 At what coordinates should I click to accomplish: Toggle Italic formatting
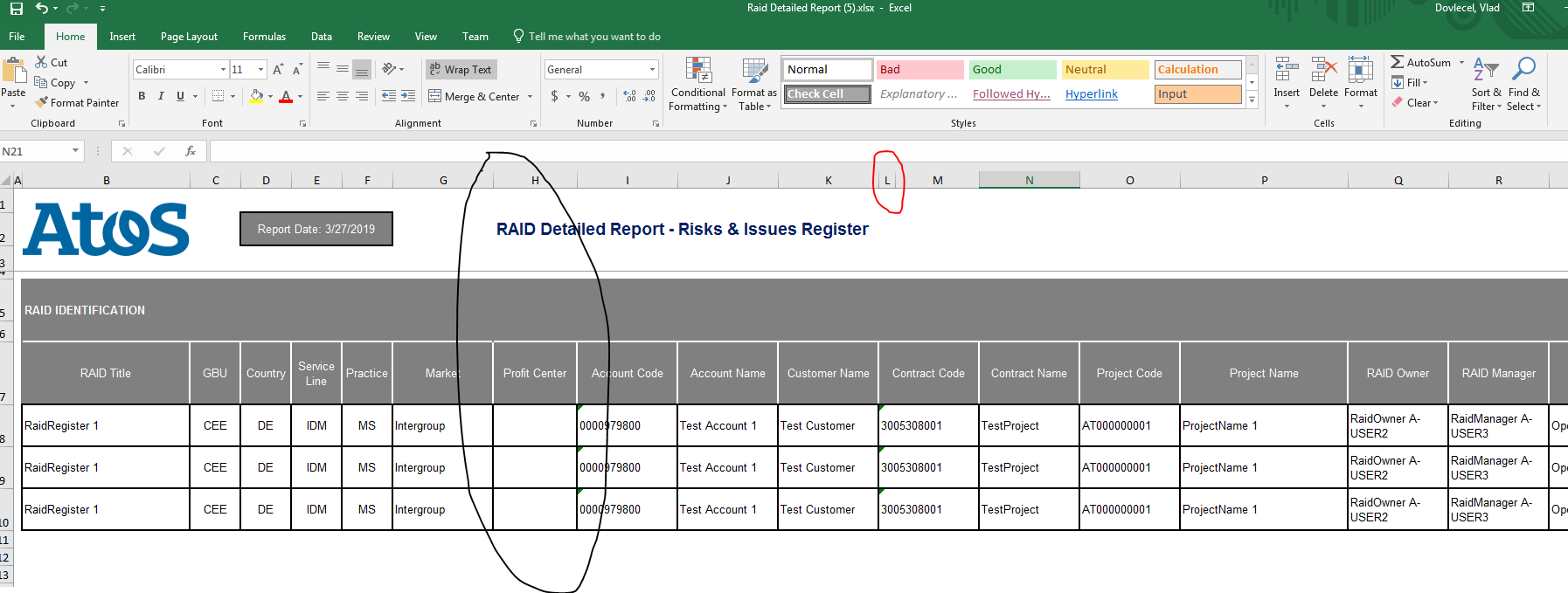161,96
